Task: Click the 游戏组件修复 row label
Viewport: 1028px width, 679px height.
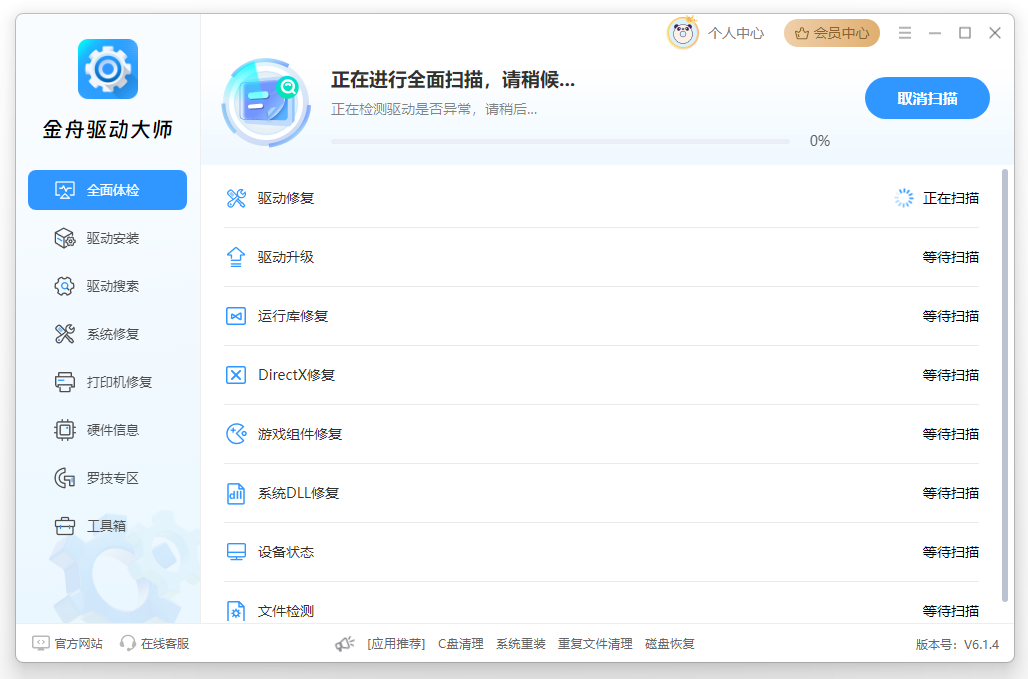Action: (300, 434)
